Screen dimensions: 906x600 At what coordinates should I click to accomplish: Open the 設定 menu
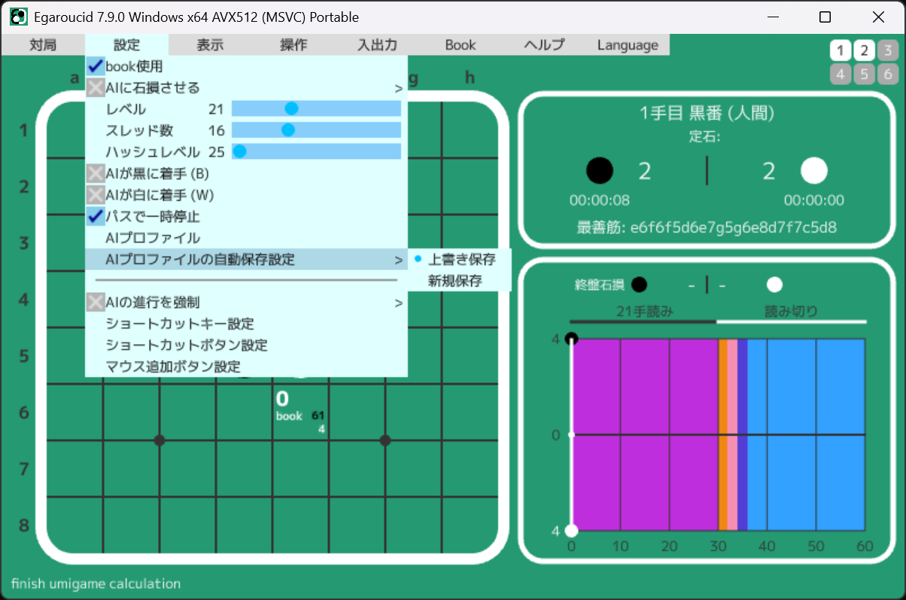(x=127, y=45)
